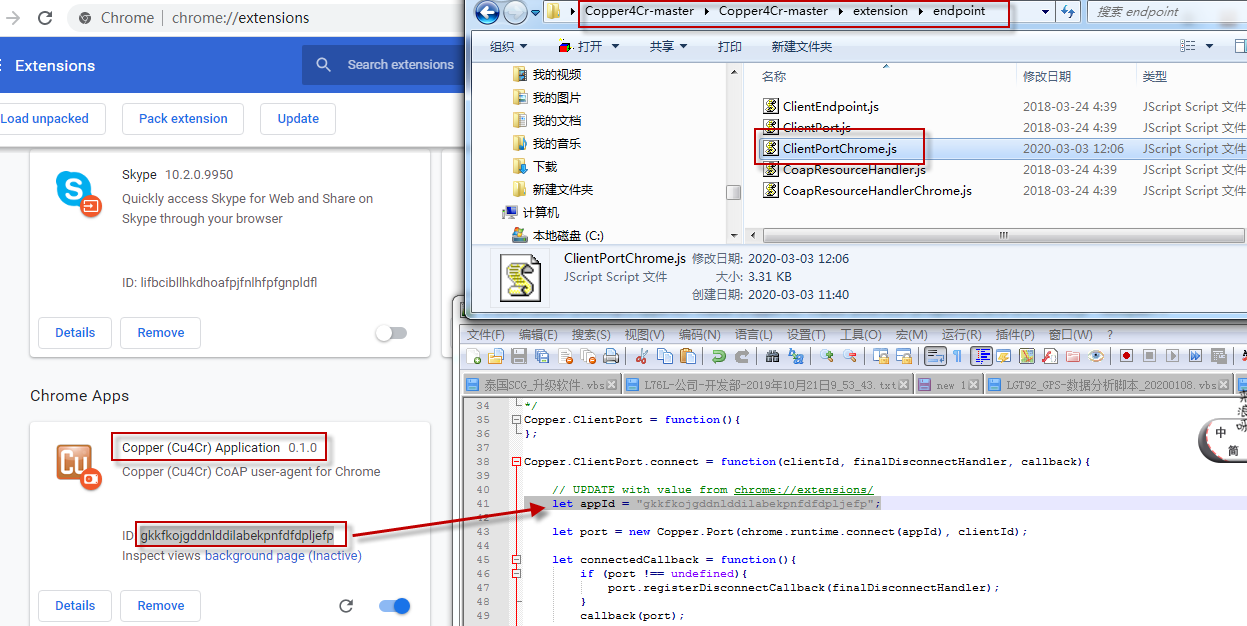
Task: Enable the Skype extension toggle
Action: tap(391, 333)
